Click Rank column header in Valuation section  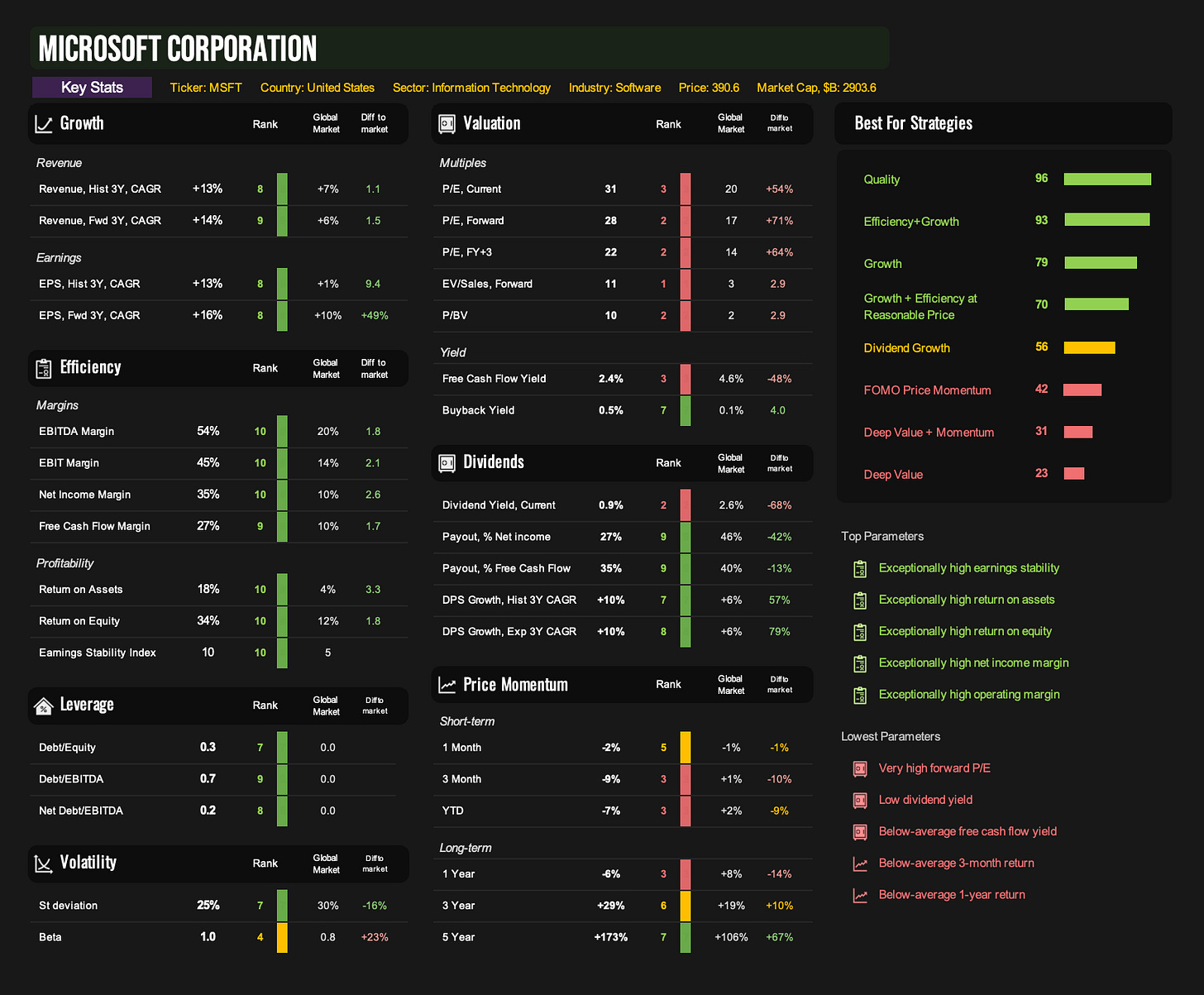pos(668,124)
